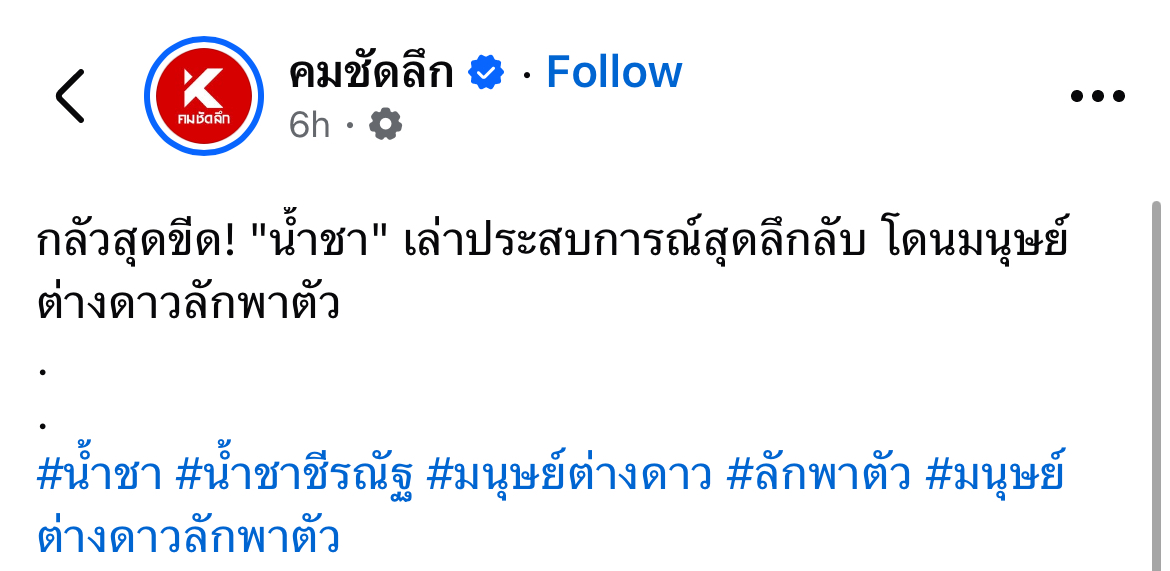
Task: Open the คมชัดลึก page name
Action: point(371,73)
